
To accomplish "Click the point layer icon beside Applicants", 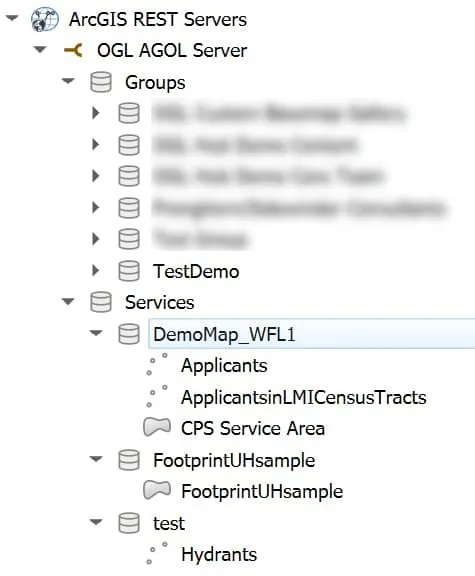I will click(157, 364).
